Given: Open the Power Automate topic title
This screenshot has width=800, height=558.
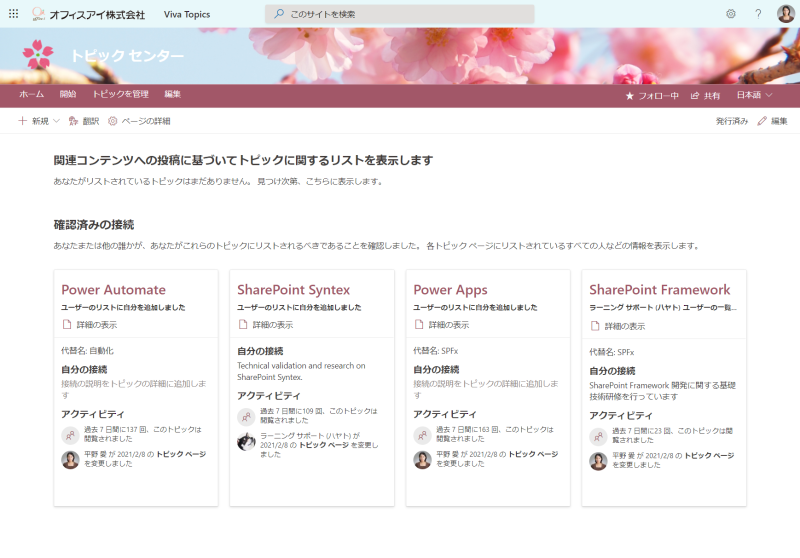Looking at the screenshot, I should click(113, 290).
